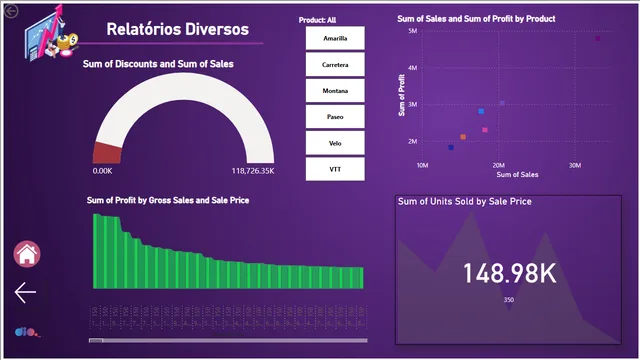This screenshot has height=360, width=640.
Task: Click 'Sum of Discounts and Sum of Sales' title
Action: [158, 64]
